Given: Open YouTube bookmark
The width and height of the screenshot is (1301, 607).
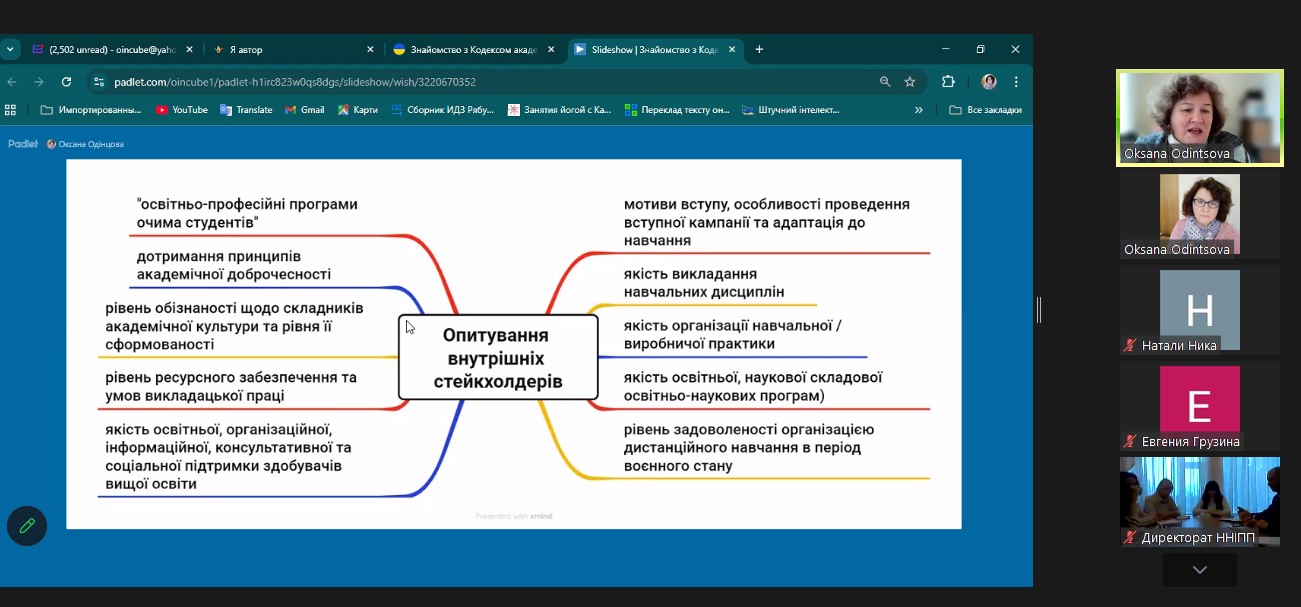Looking at the screenshot, I should tap(181, 110).
